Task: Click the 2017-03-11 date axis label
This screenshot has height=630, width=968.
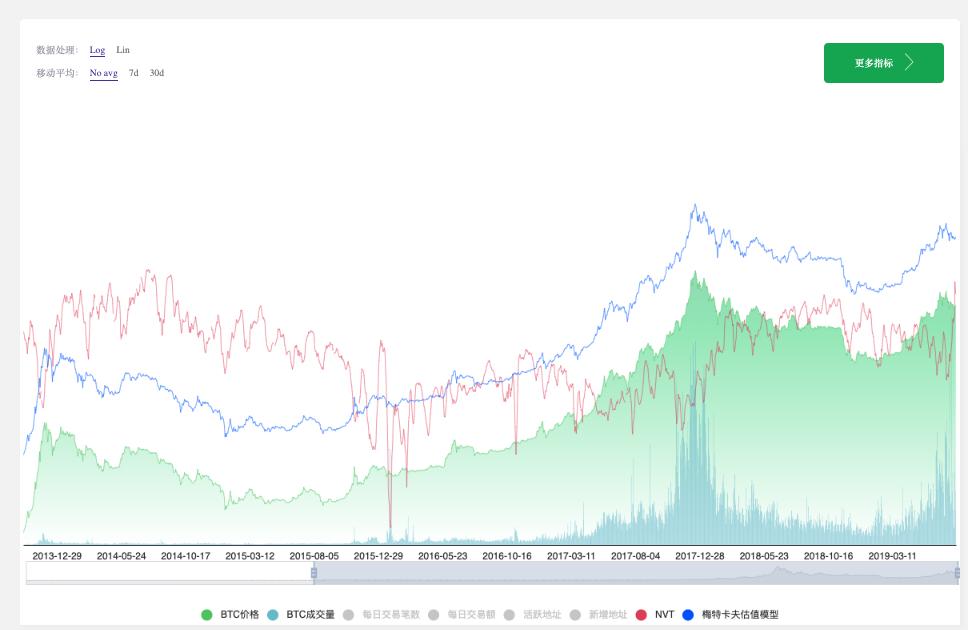Action: 571,556
